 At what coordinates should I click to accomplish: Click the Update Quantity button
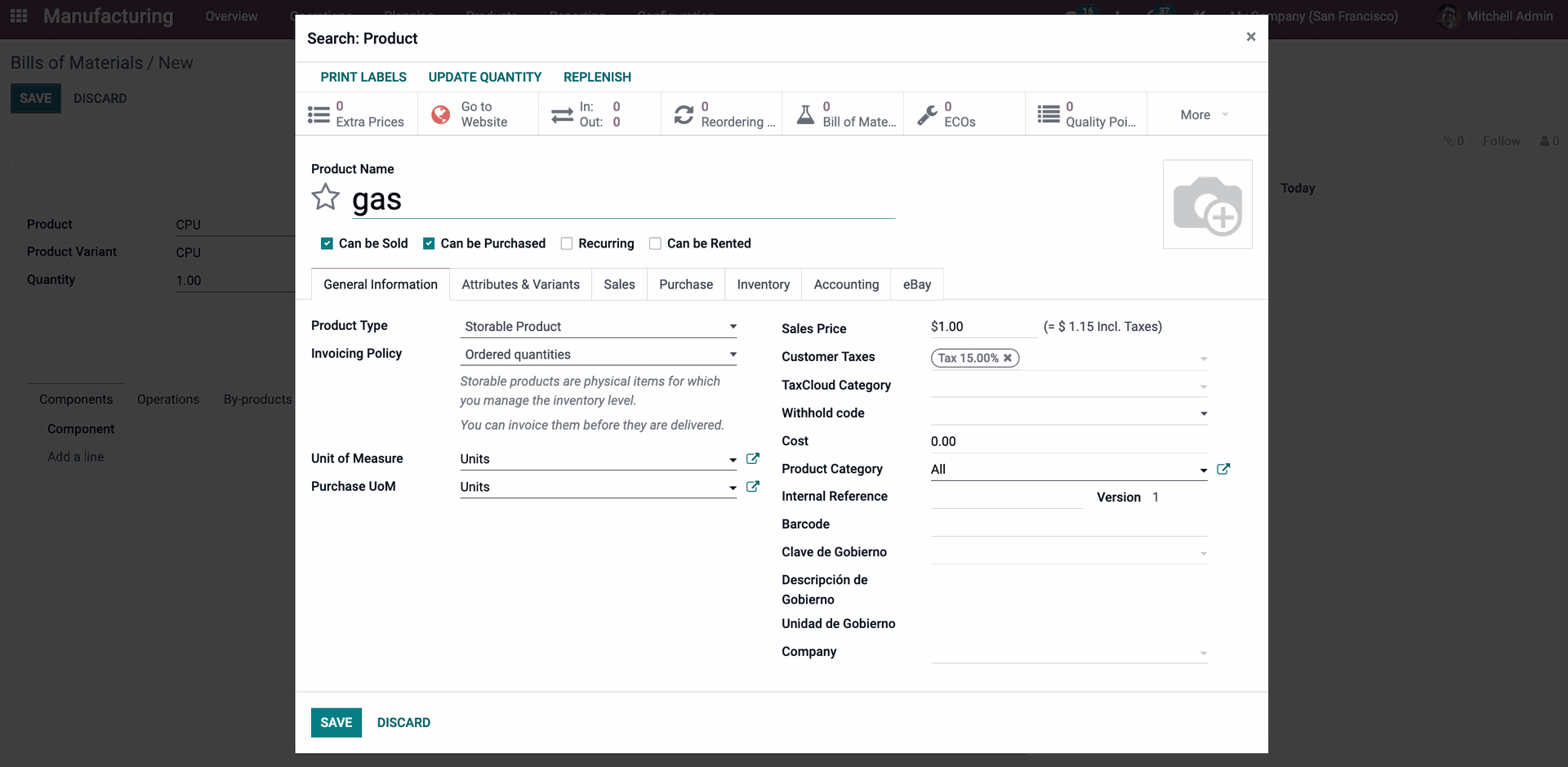click(484, 77)
